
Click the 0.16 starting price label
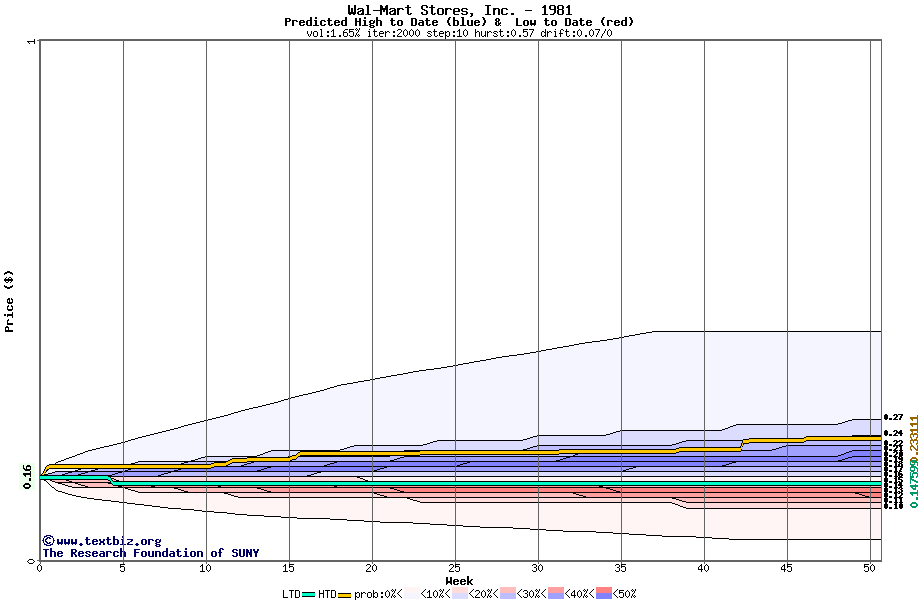coord(27,476)
